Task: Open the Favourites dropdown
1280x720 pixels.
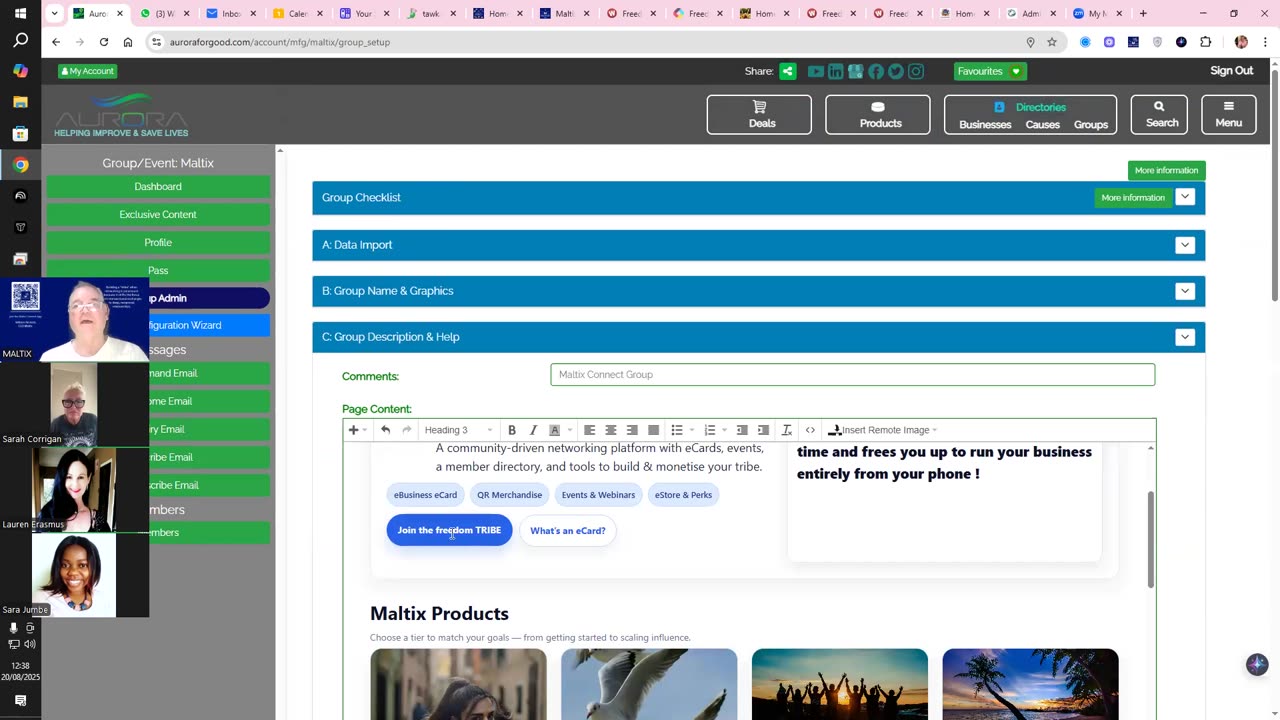Action: tap(989, 71)
